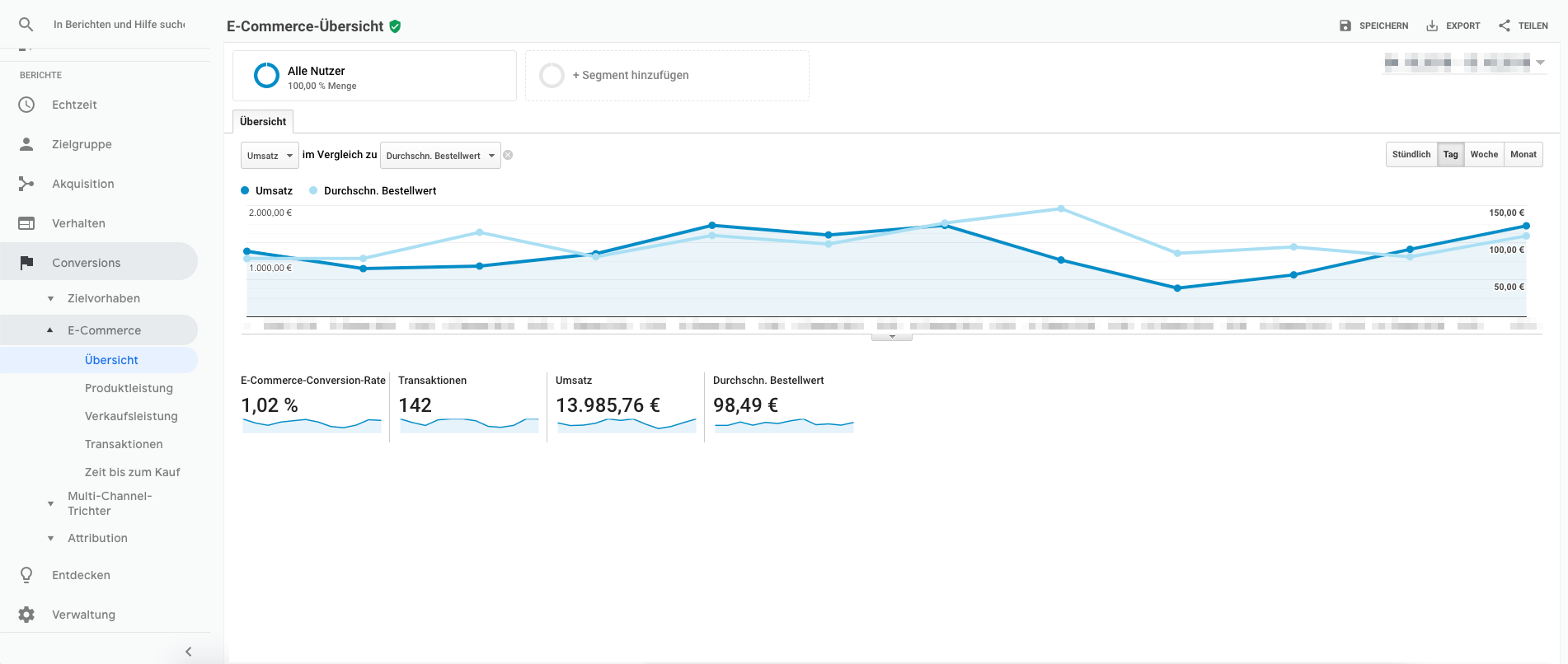
Task: Click the Alle Nutzer segment circle
Action: (266, 76)
